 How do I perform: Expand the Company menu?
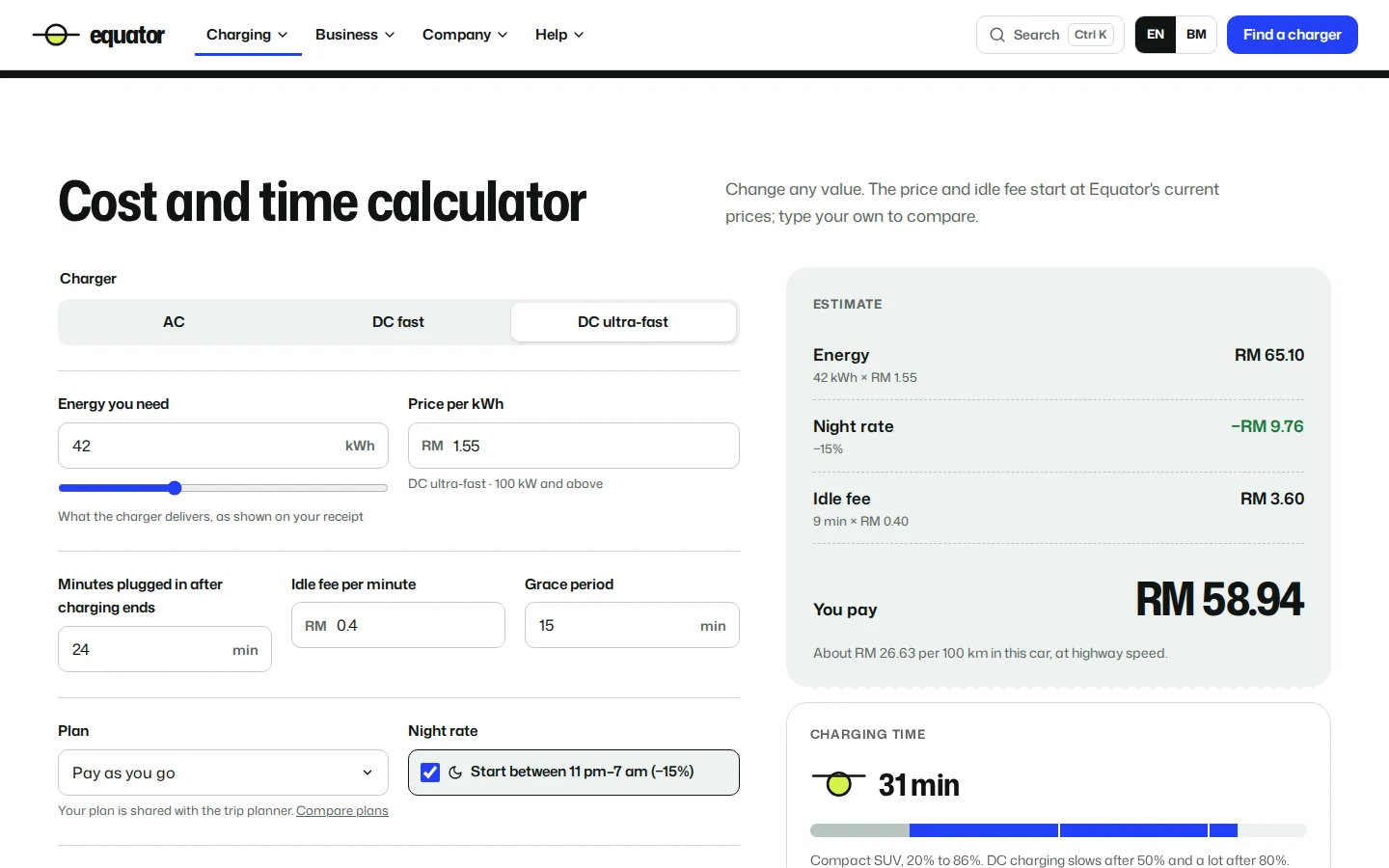tap(465, 35)
